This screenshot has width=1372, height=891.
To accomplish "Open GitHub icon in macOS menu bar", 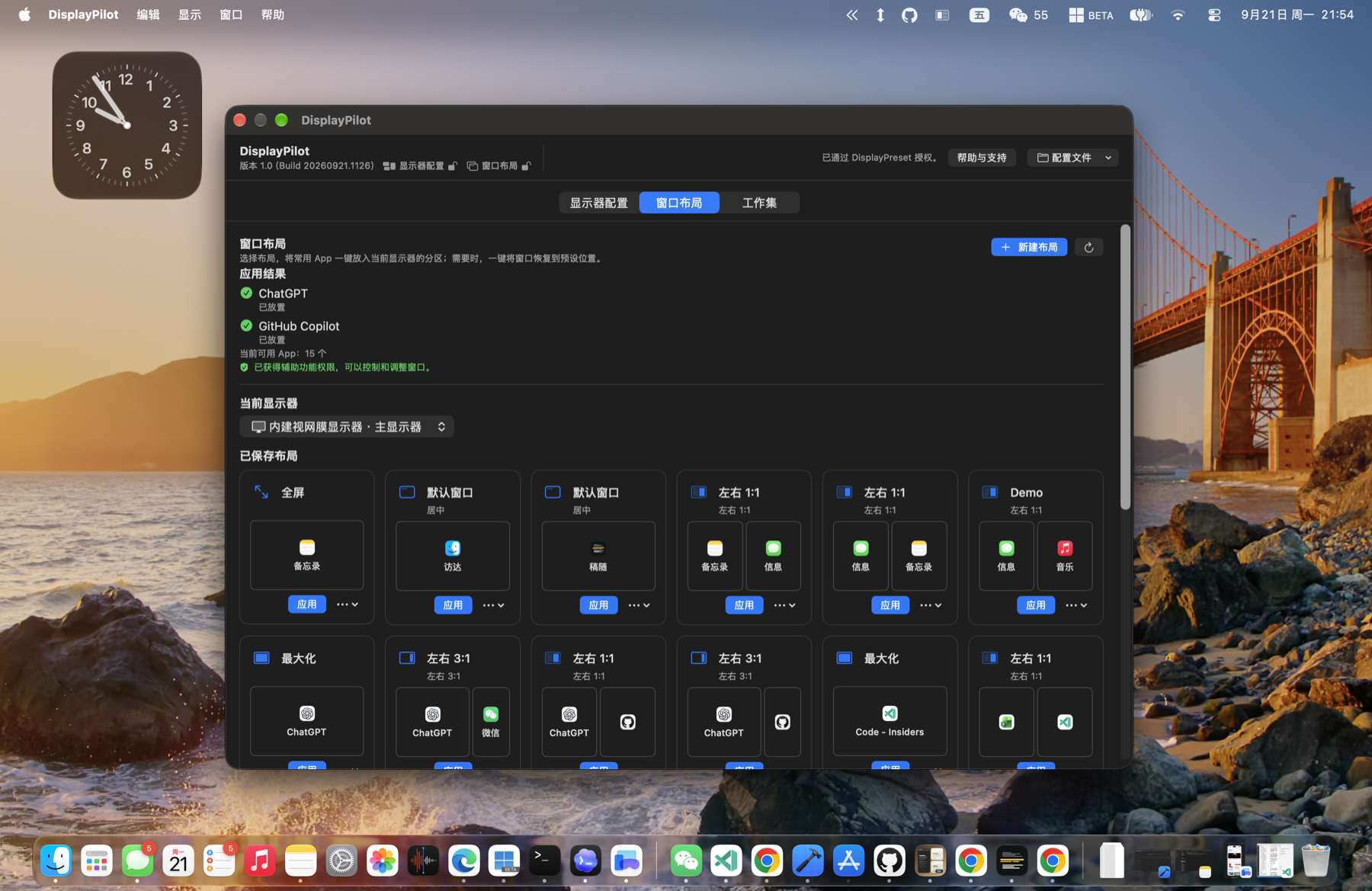I will 909,15.
